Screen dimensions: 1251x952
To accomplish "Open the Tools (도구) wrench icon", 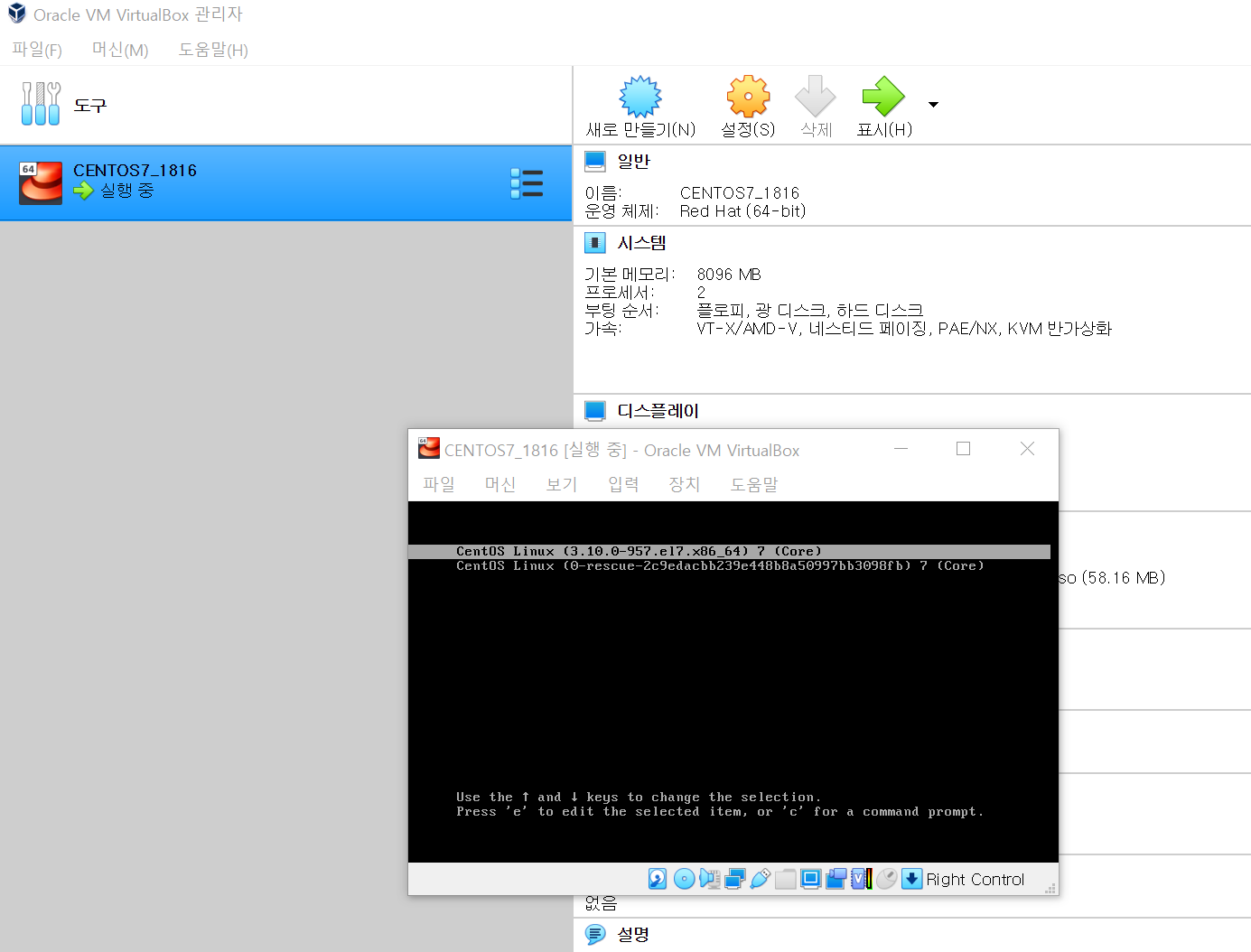I will click(x=41, y=103).
